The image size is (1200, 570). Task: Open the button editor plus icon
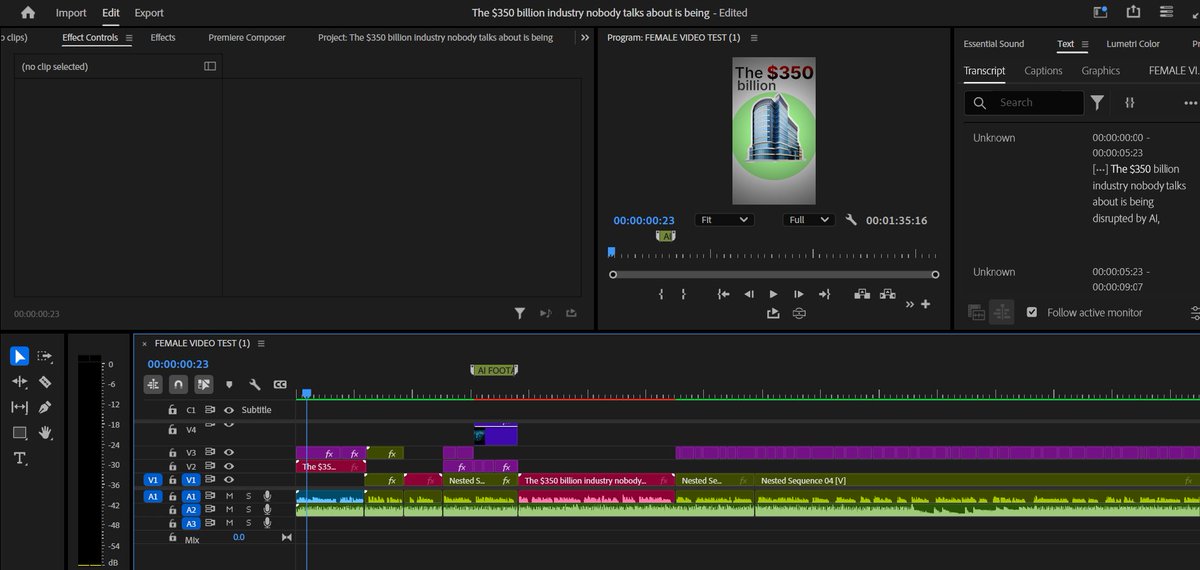coord(926,304)
